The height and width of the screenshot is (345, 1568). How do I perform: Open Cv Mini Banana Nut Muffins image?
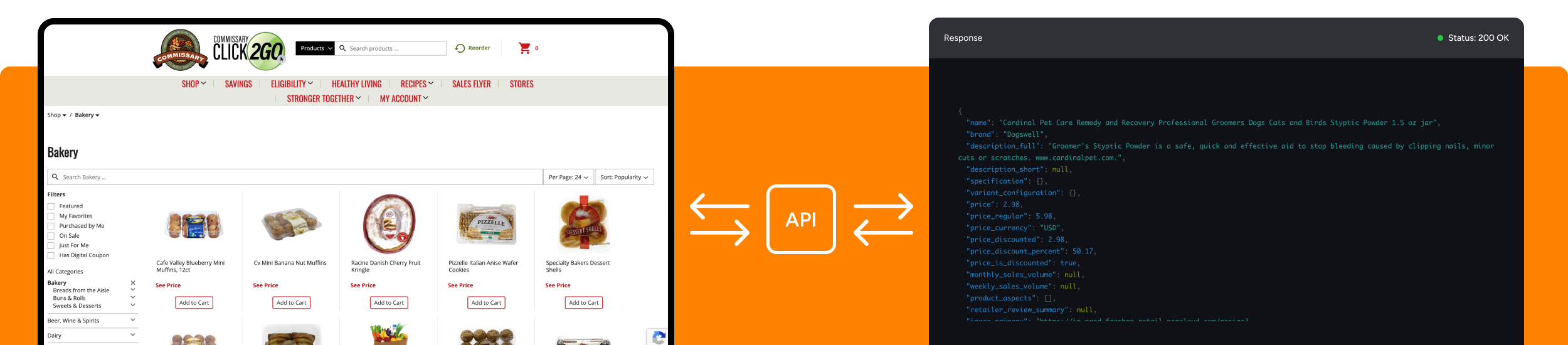click(292, 225)
